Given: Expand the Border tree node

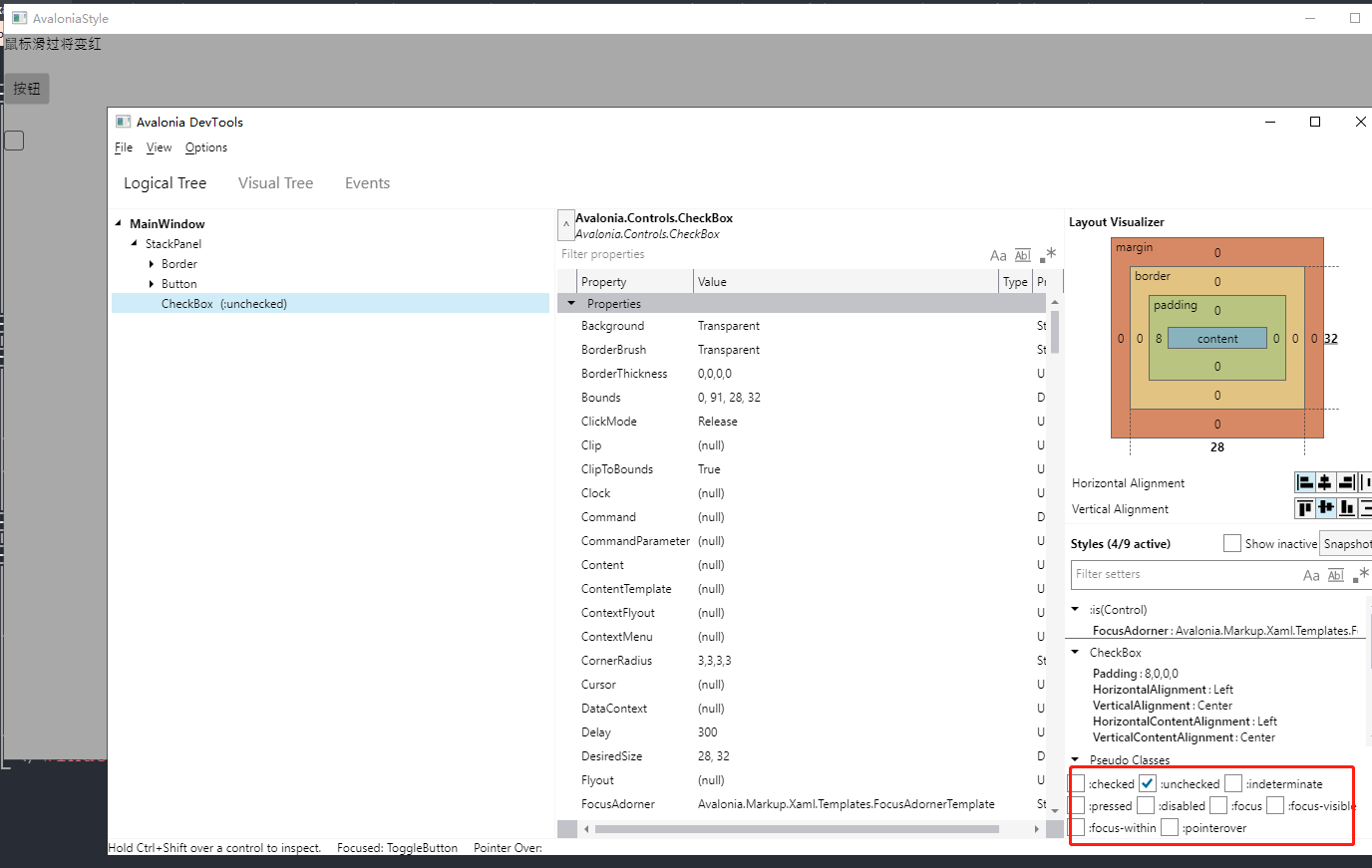Looking at the screenshot, I should coord(152,264).
